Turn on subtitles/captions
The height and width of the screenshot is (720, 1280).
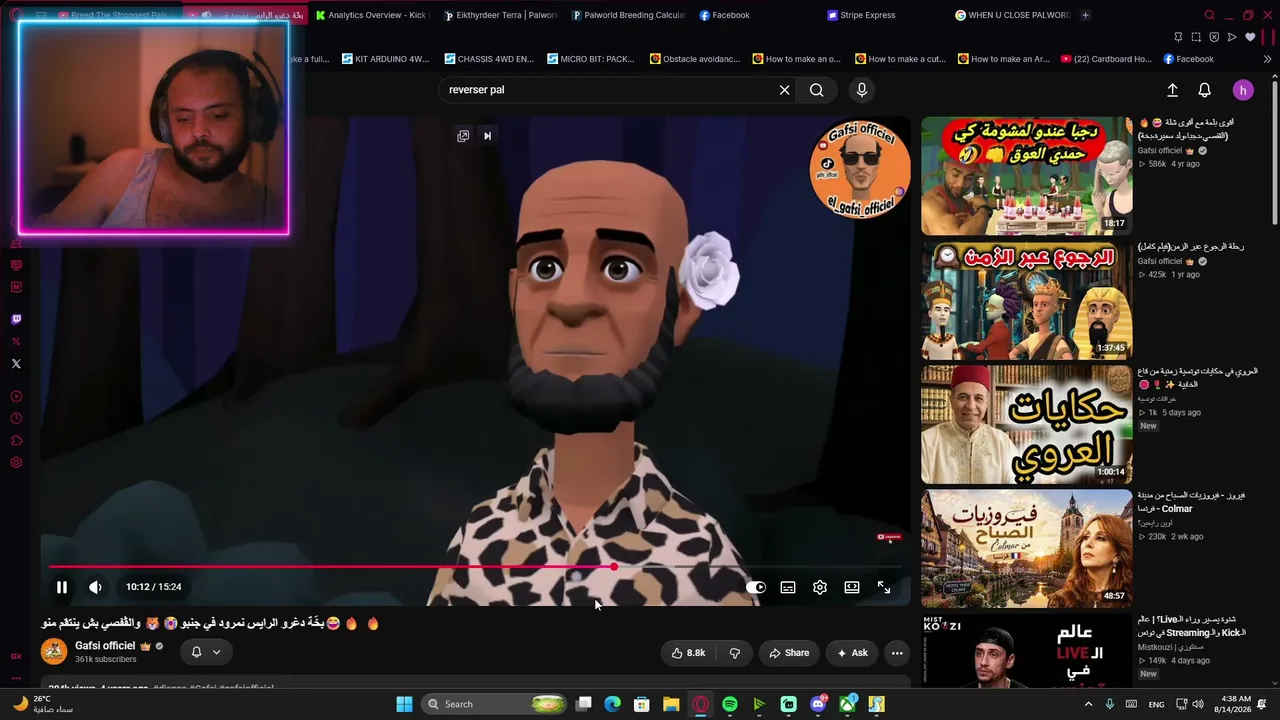[788, 588]
